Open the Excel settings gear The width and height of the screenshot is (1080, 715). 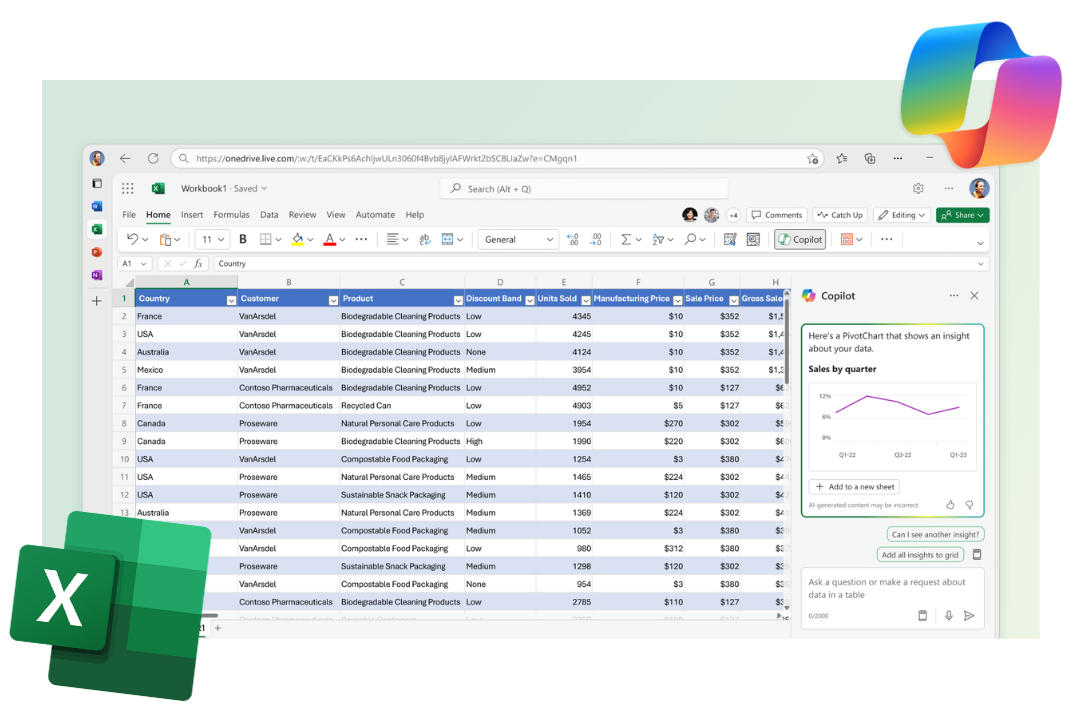[918, 188]
